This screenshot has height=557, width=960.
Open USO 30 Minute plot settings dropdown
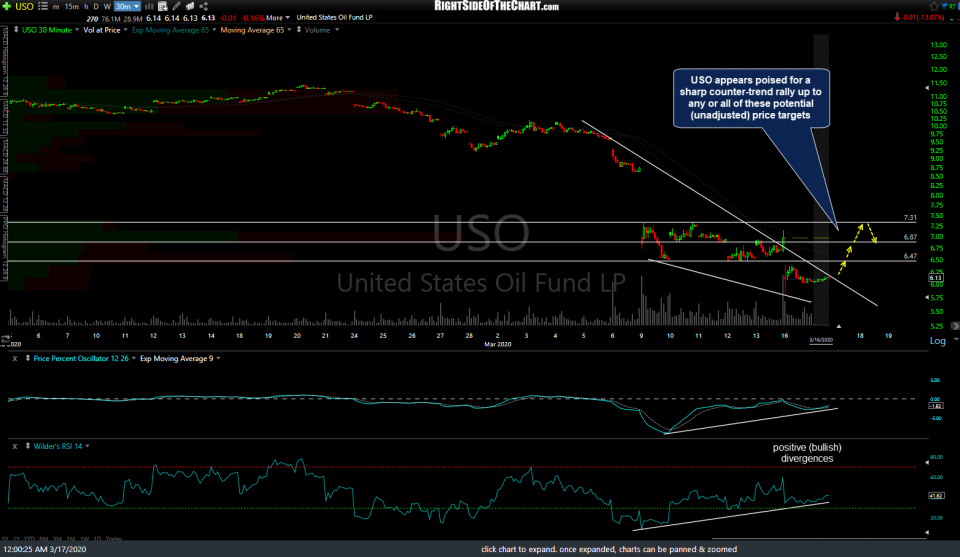pyautogui.click(x=77, y=30)
